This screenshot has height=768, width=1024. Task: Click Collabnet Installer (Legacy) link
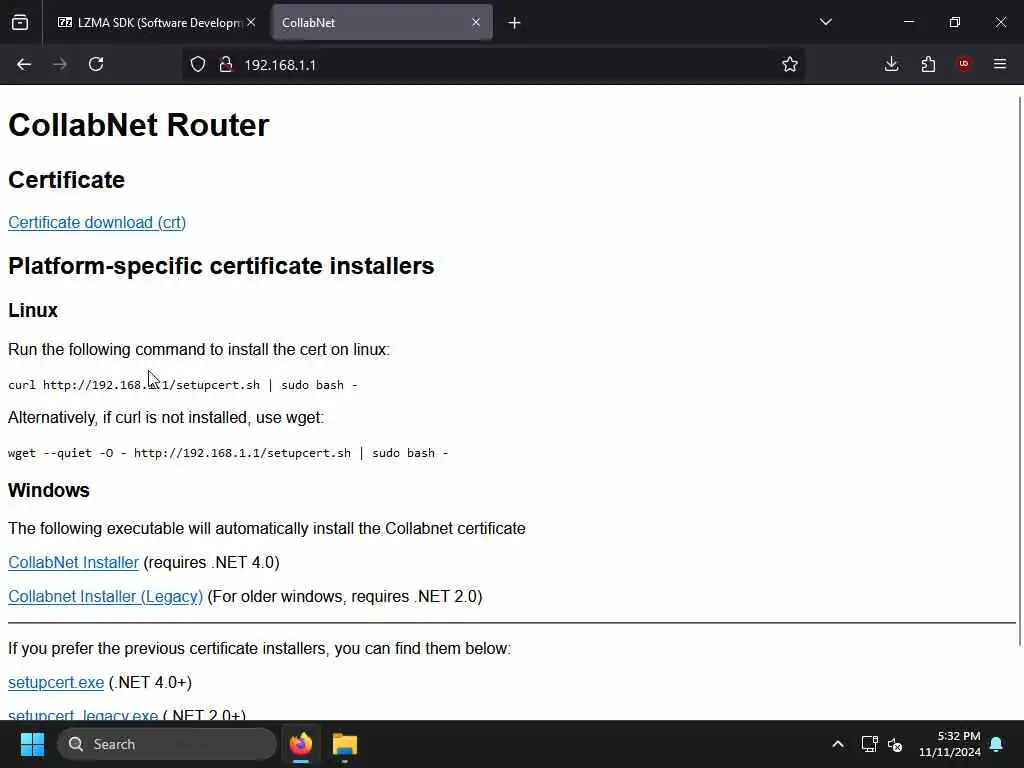[x=105, y=596]
